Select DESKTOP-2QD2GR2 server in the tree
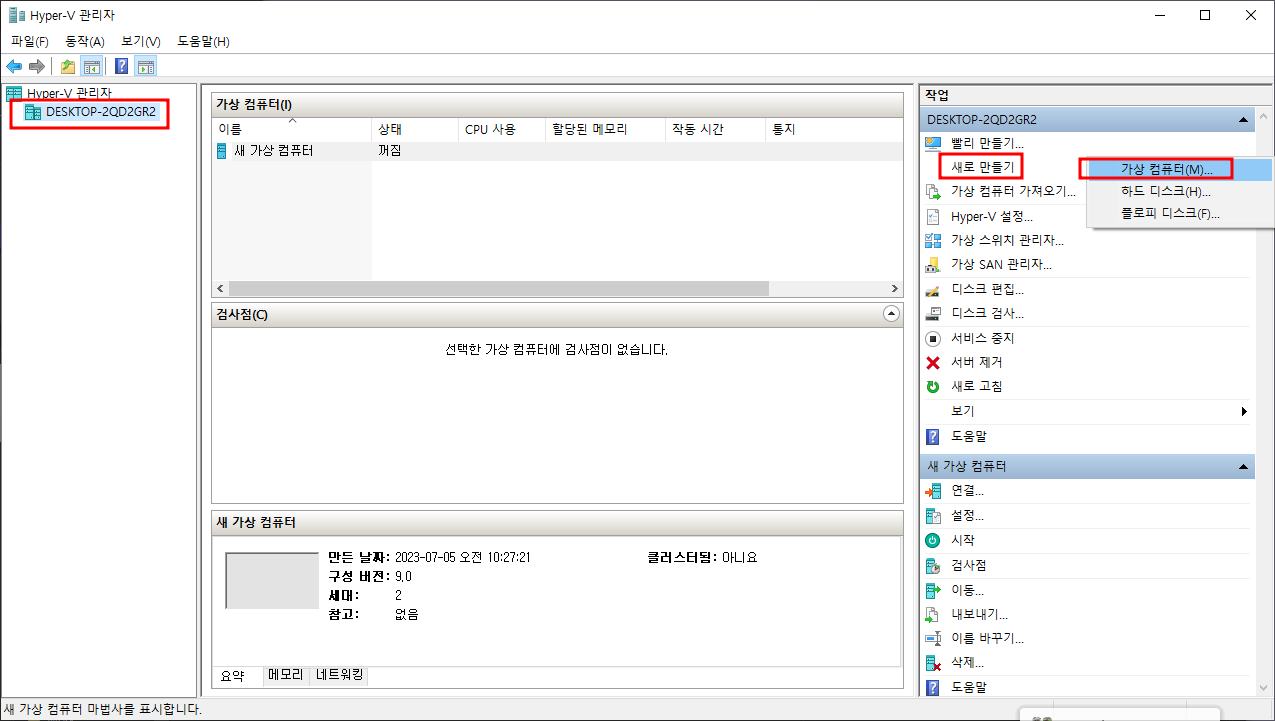 101,111
